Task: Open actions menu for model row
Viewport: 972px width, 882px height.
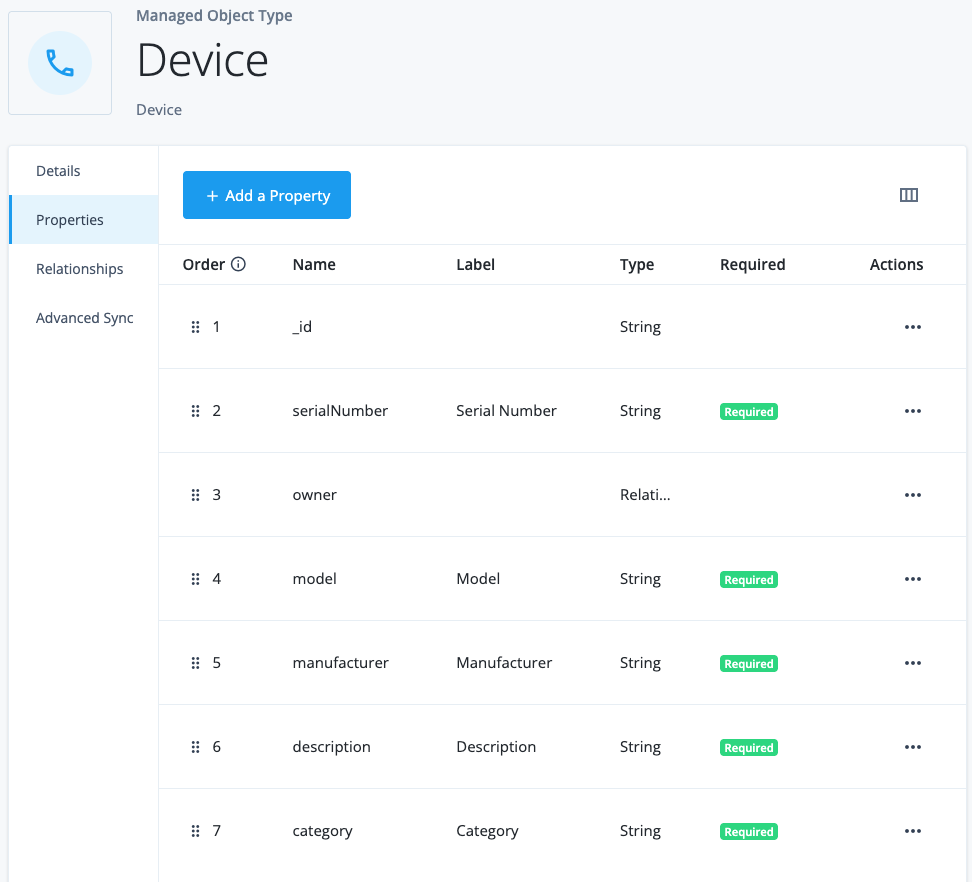Action: point(912,579)
